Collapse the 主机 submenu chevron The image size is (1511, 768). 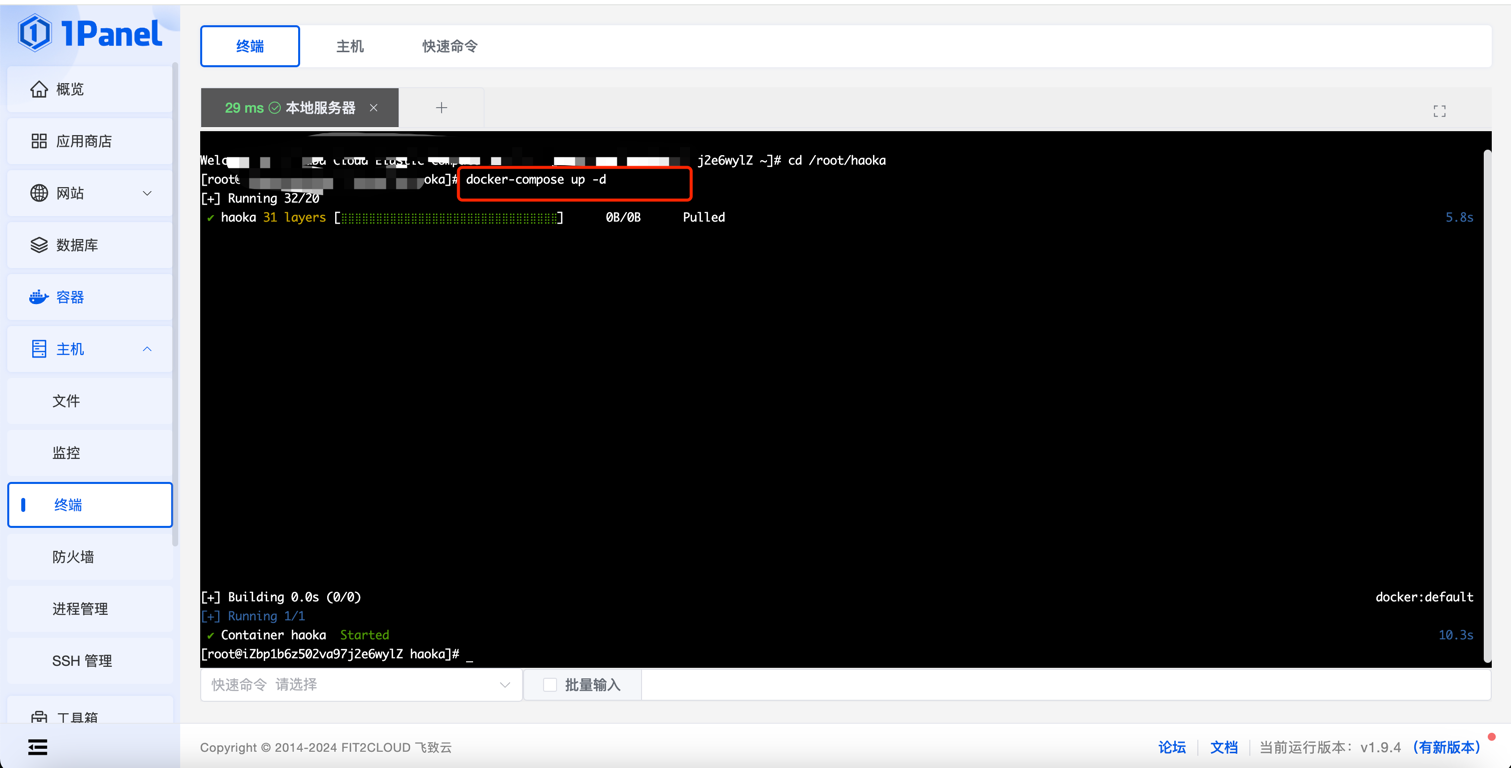(x=147, y=349)
